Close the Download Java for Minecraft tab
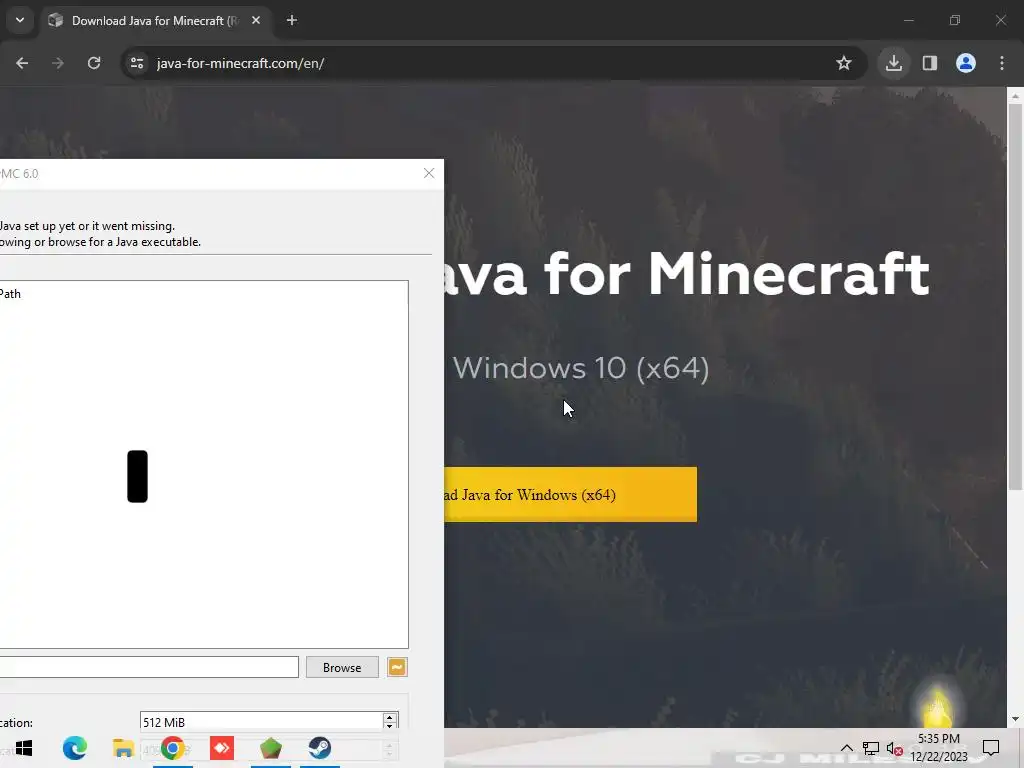This screenshot has height=768, width=1024. (256, 21)
